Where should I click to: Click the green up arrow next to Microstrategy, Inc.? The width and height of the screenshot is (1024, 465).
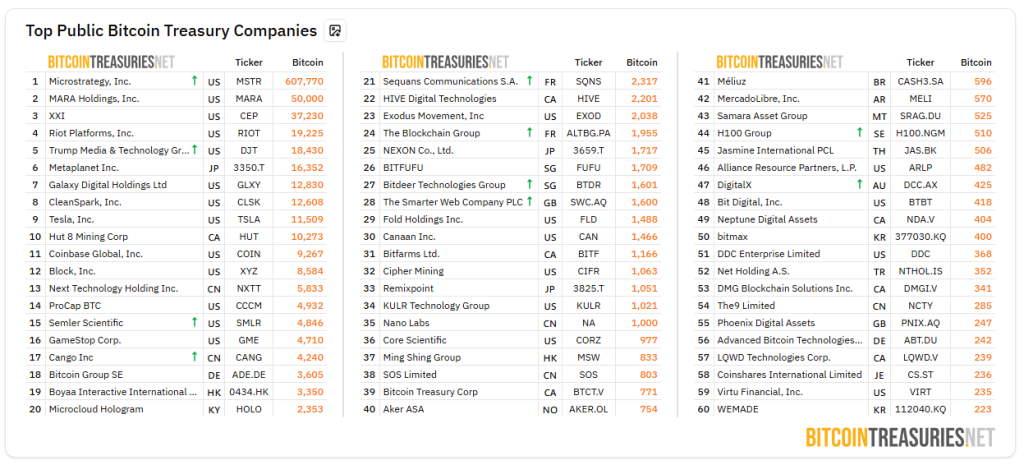coord(194,81)
